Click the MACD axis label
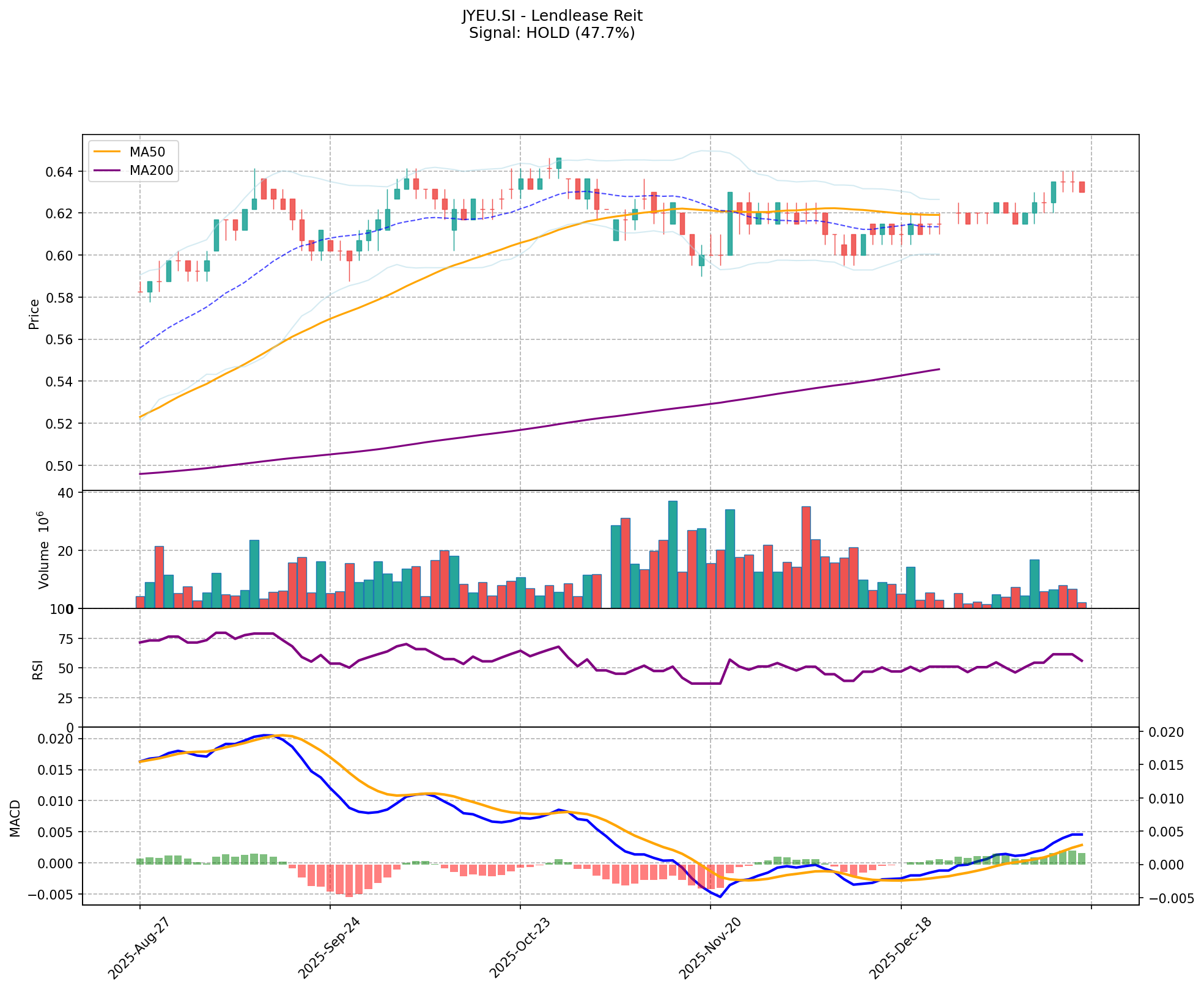1204x990 pixels. [15, 818]
